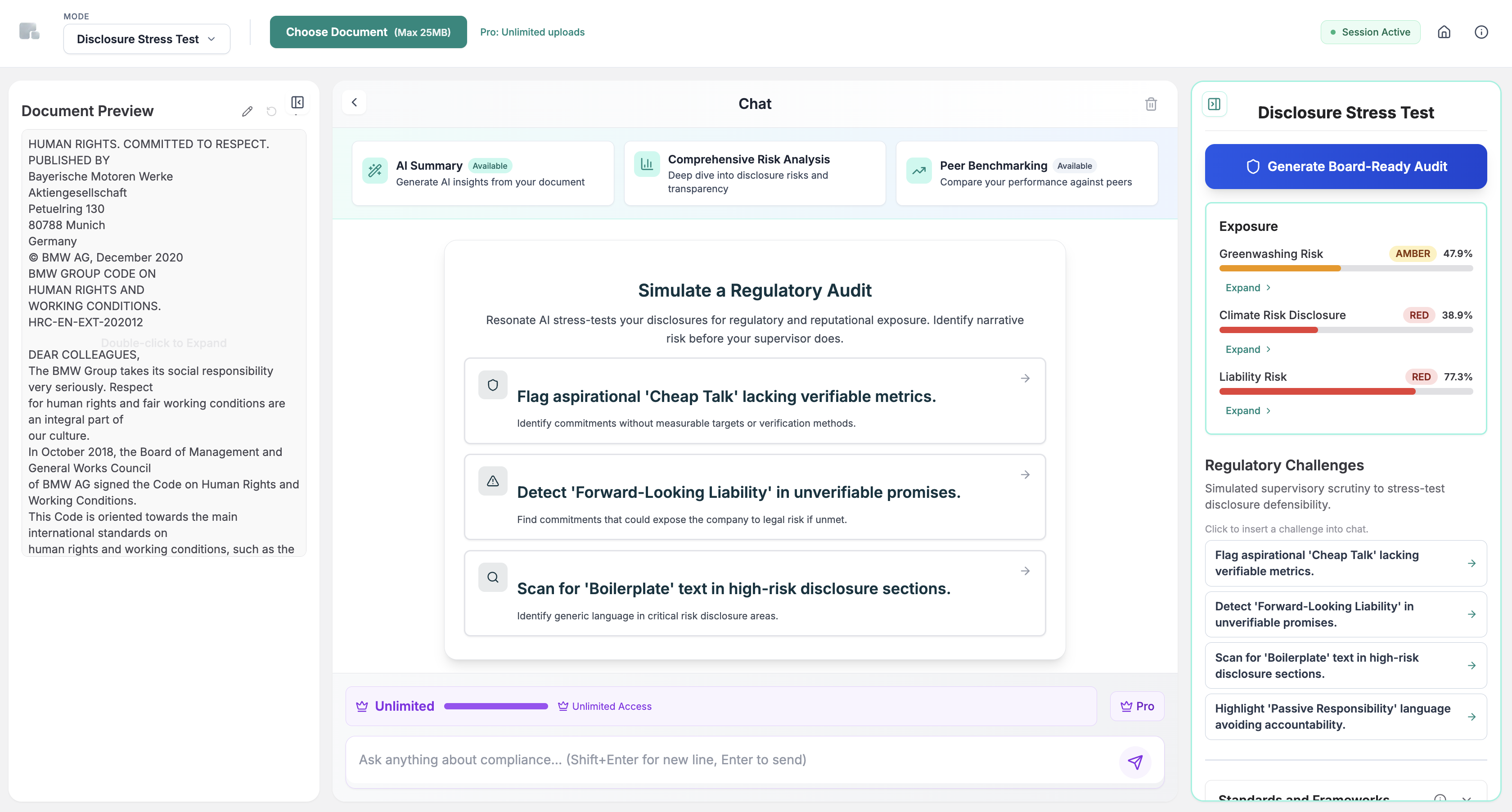1512x812 pixels.
Task: Collapse the Disclosure Stress Test side panel icon
Action: (1214, 104)
